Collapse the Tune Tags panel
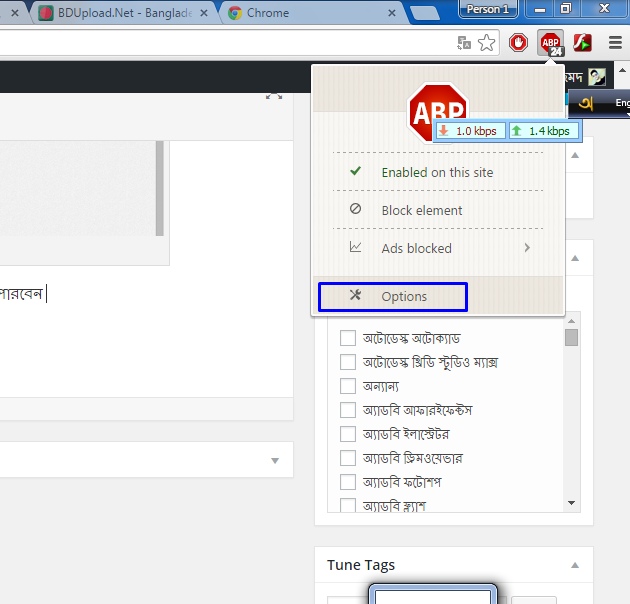 coord(575,565)
